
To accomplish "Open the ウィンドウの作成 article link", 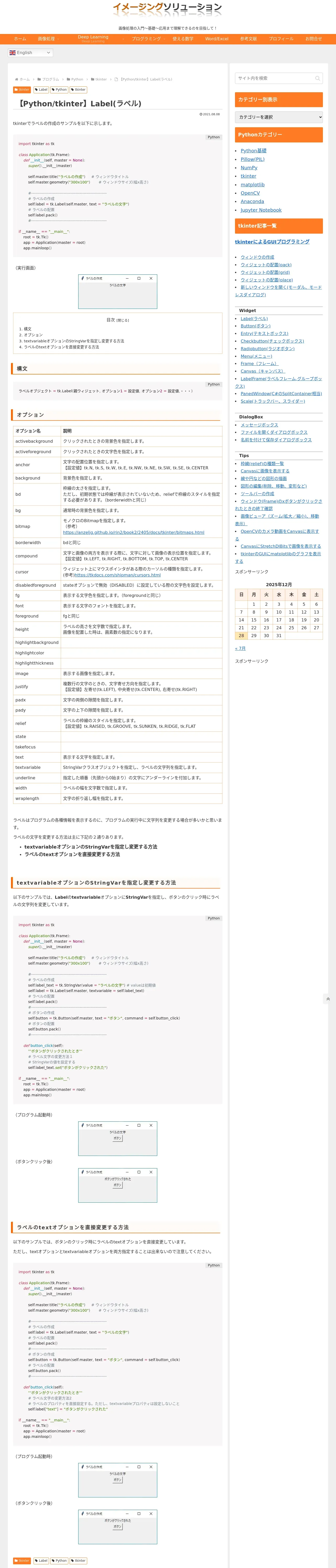I will tap(257, 257).
